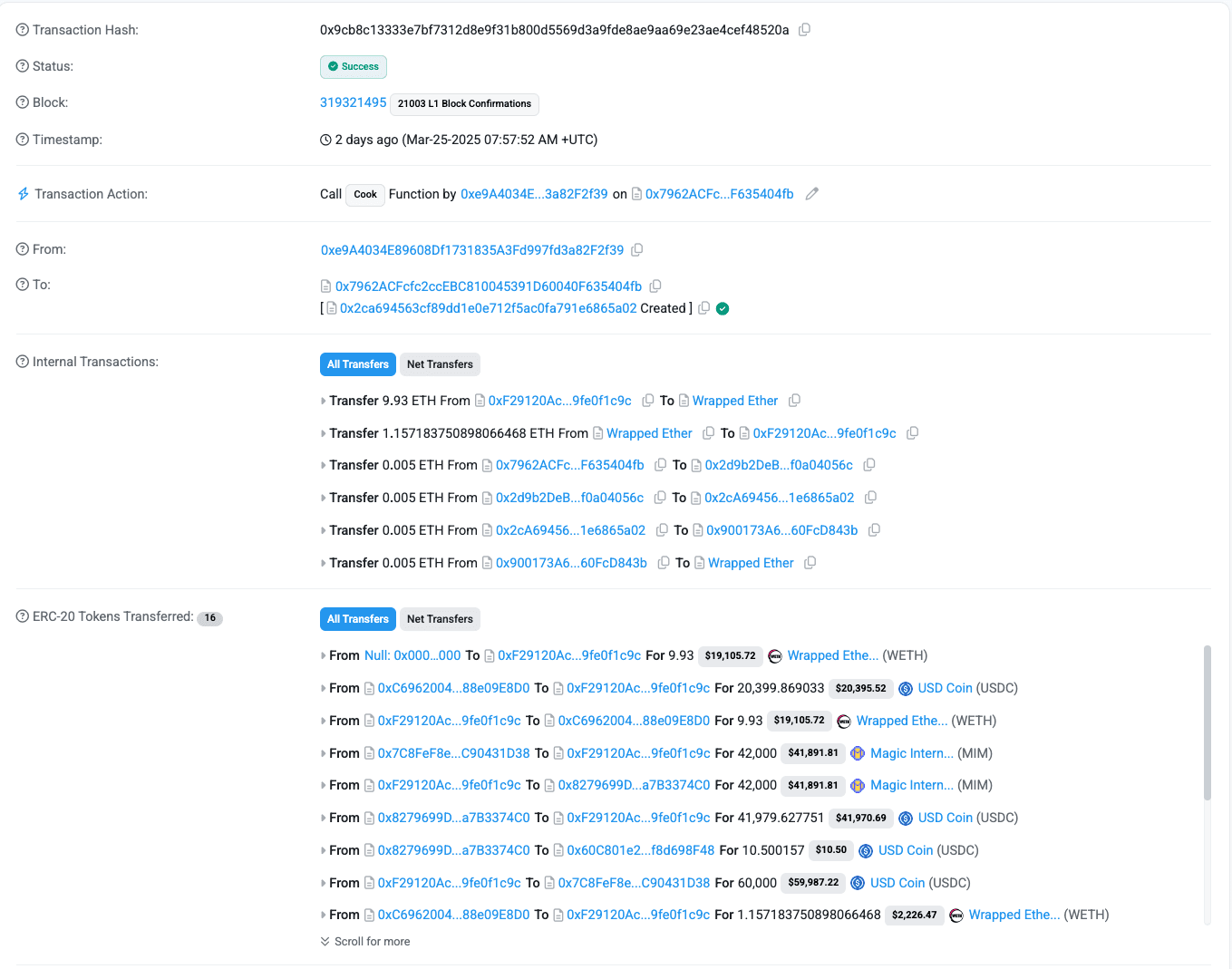Viewport: 1232px width, 969px height.
Task: Select All Transfers under ERC-20 Tokens Transferred
Action: coord(357,619)
